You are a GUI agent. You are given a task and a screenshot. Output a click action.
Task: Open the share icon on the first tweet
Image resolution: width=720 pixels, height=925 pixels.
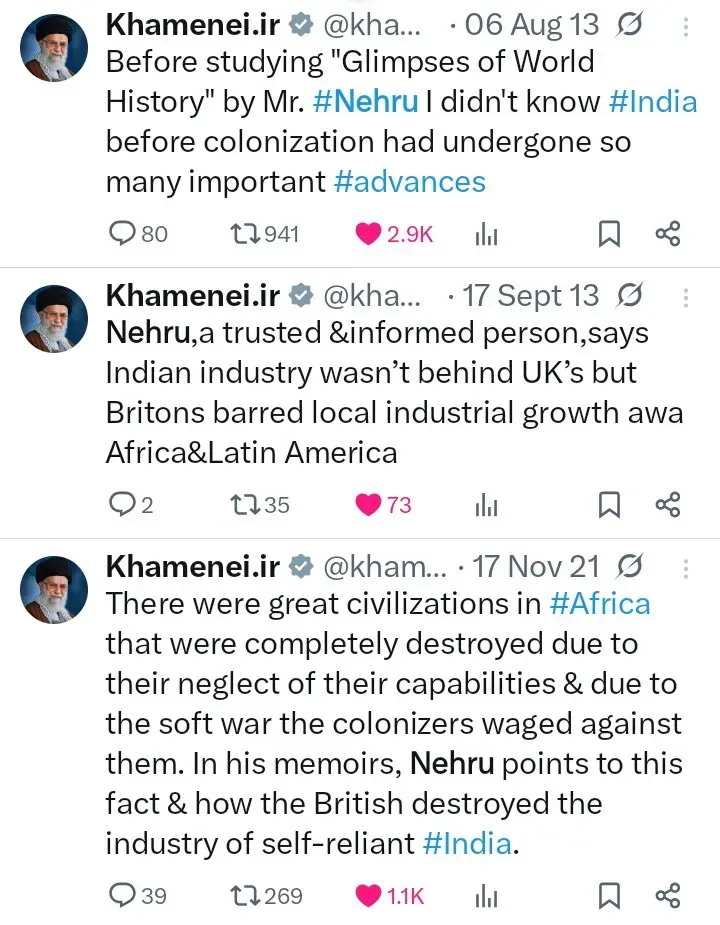[668, 233]
